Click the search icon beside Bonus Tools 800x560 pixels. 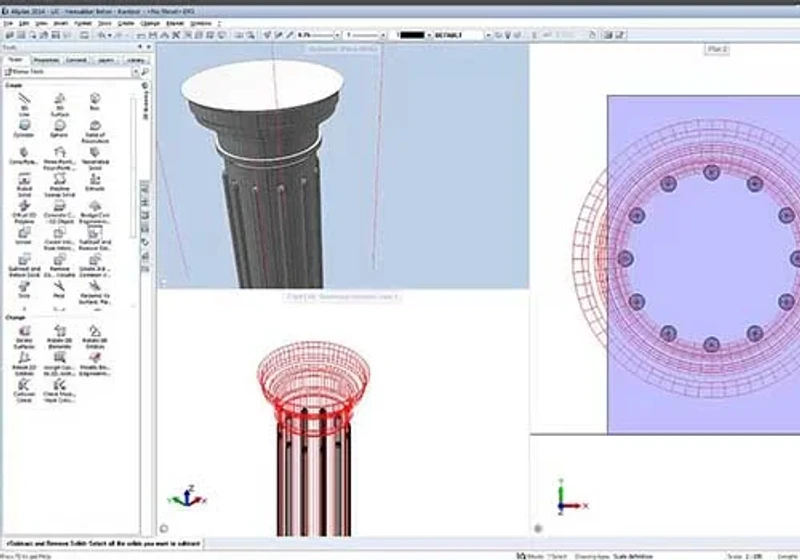pyautogui.click(x=145, y=72)
